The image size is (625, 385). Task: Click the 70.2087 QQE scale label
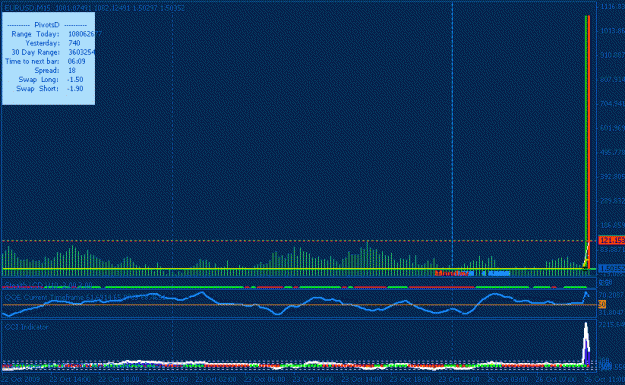[612, 295]
